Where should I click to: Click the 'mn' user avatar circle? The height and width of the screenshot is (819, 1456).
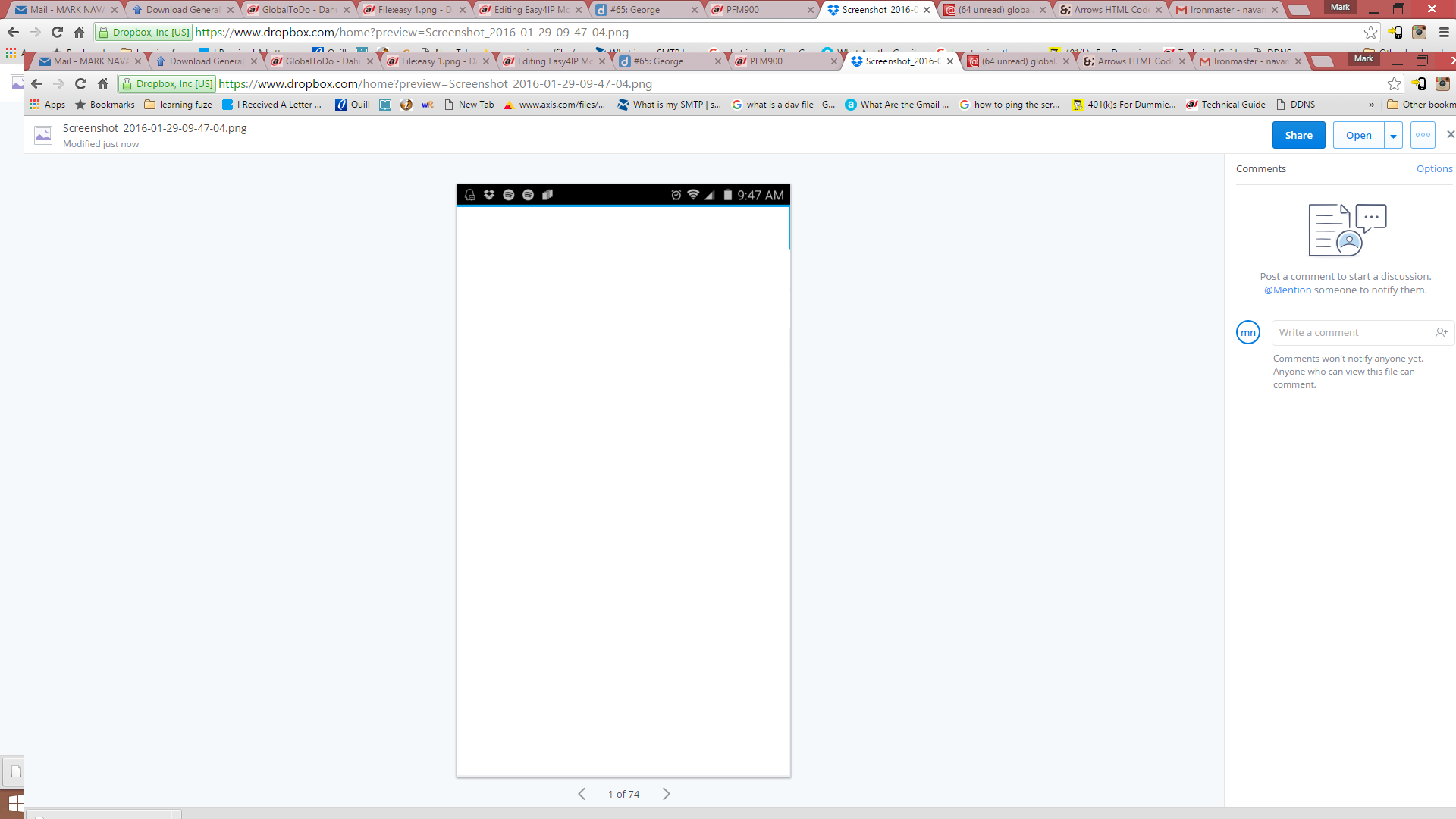point(1247,332)
